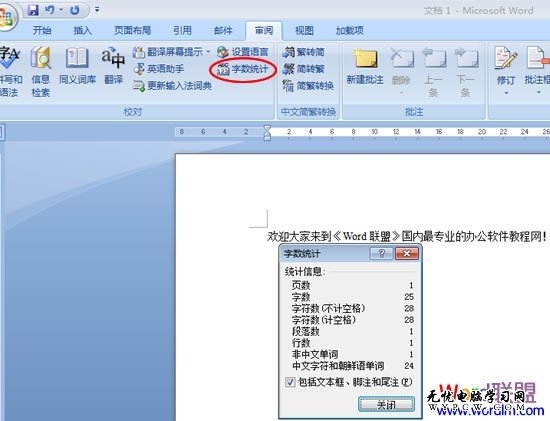Open Customize Quick Access Toolbar dropdown
Viewport: 550px width, 421px height.
click(x=97, y=10)
